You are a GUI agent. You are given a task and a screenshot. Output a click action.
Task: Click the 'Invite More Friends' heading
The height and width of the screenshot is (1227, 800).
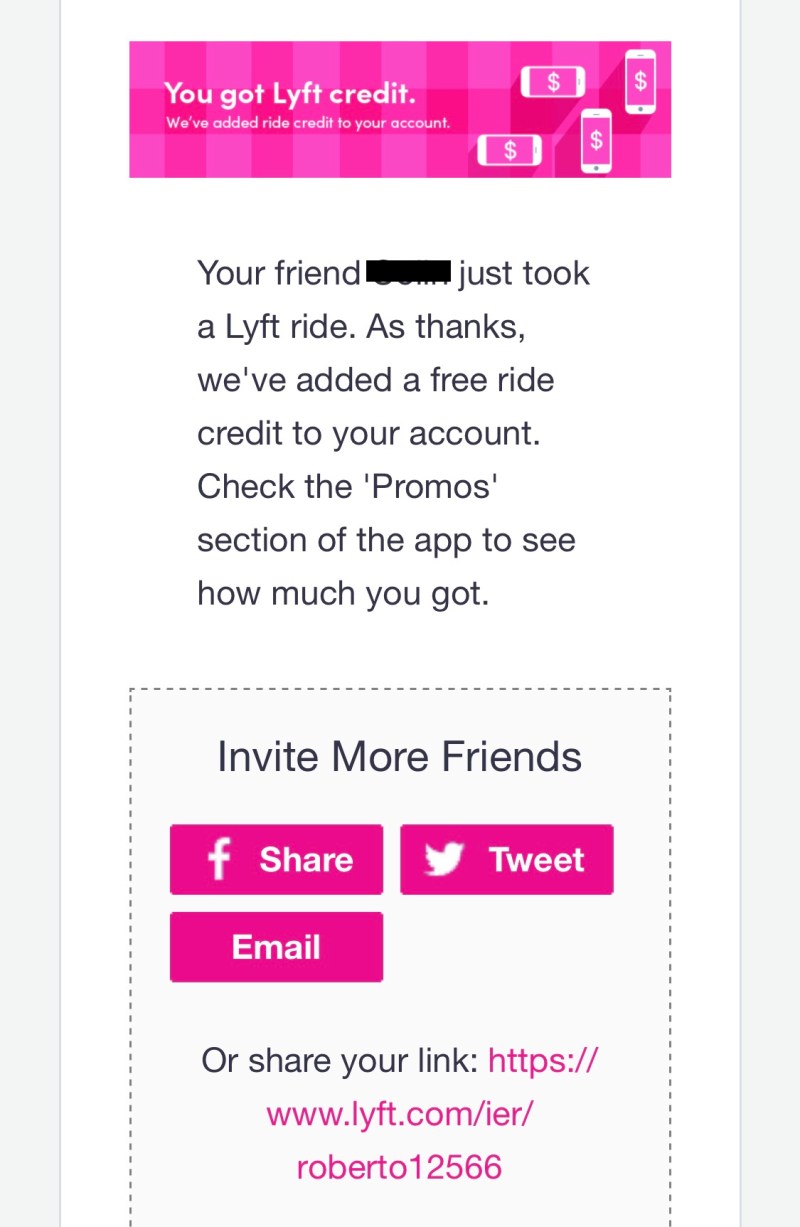click(400, 757)
